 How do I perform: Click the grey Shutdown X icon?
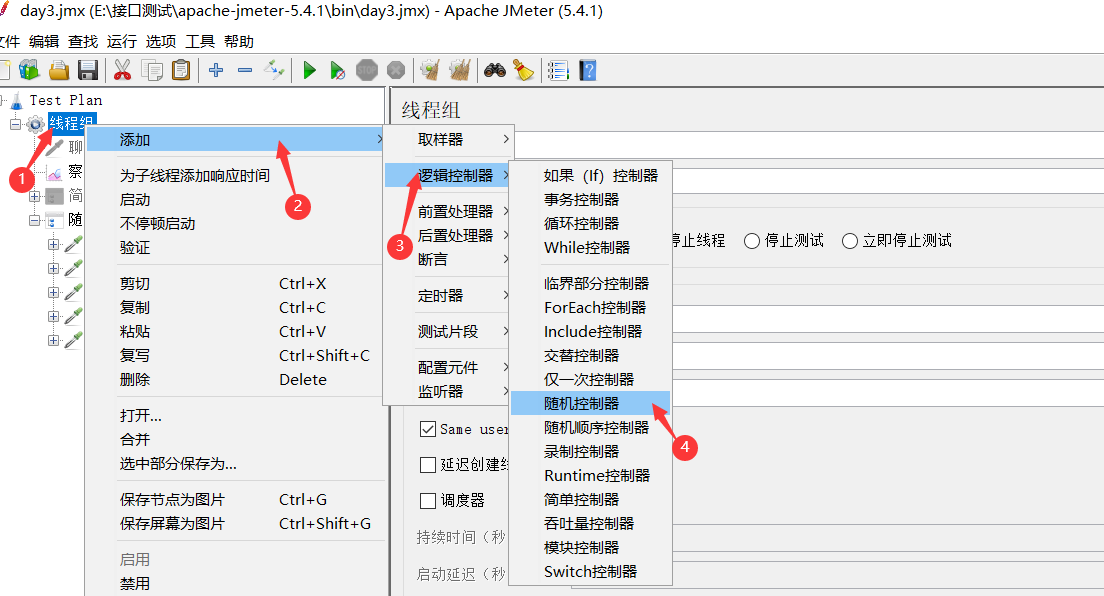pos(396,70)
